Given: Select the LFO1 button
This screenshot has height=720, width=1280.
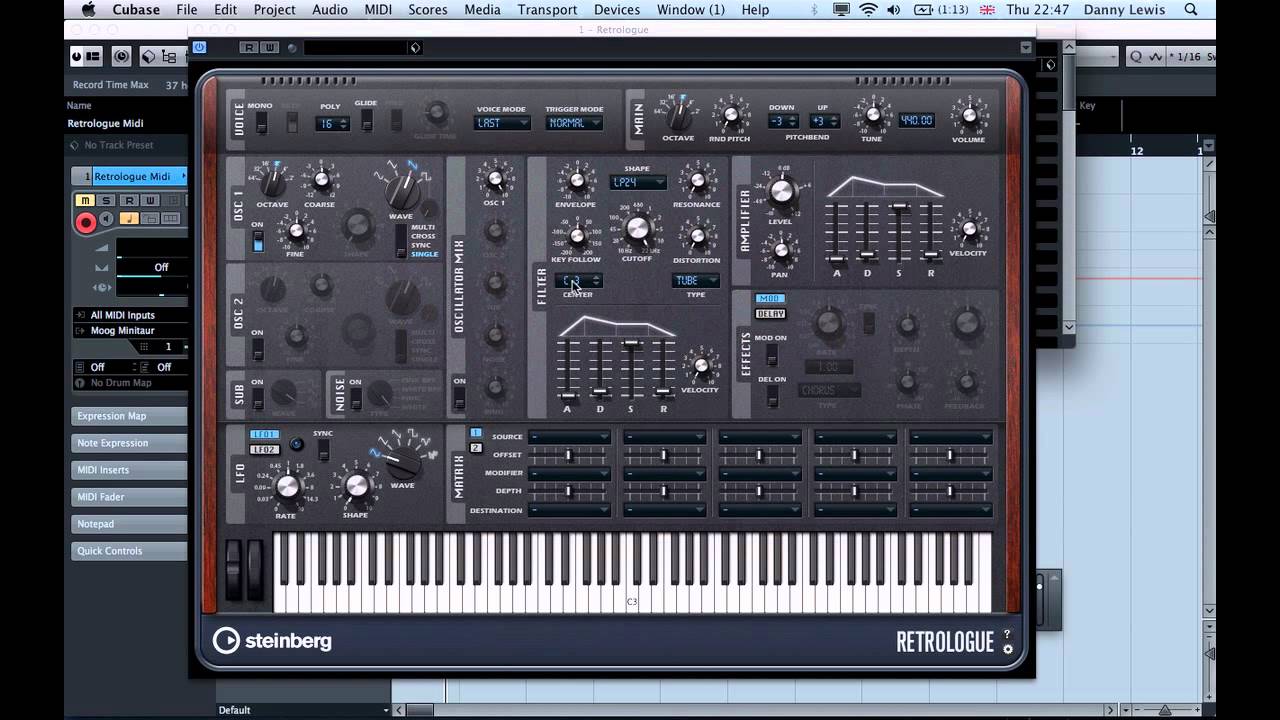Looking at the screenshot, I should [x=264, y=435].
